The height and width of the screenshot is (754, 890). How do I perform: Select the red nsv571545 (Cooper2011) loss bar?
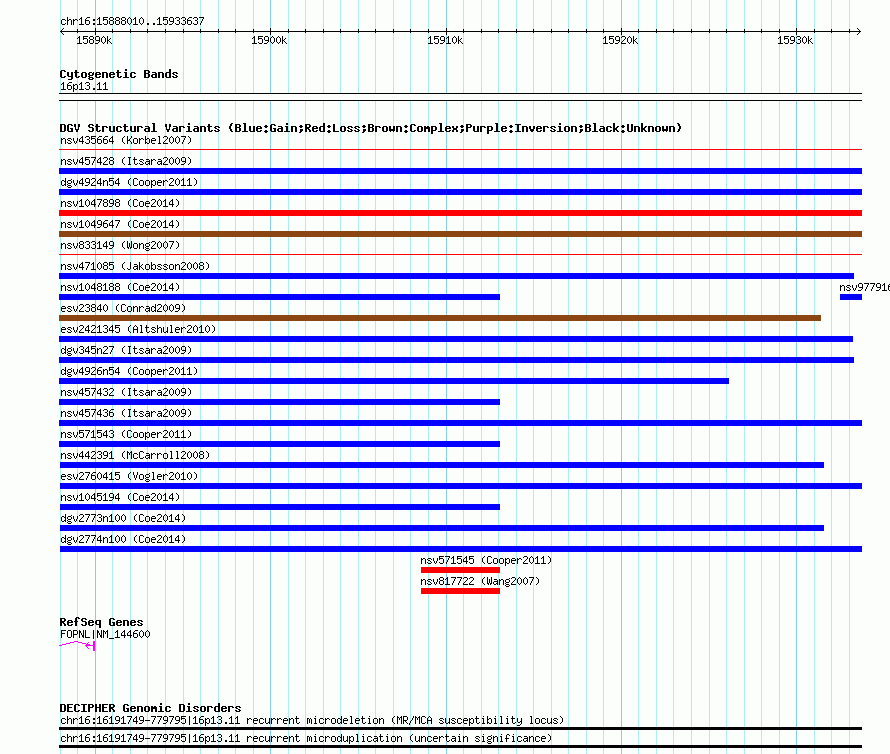tap(460, 570)
